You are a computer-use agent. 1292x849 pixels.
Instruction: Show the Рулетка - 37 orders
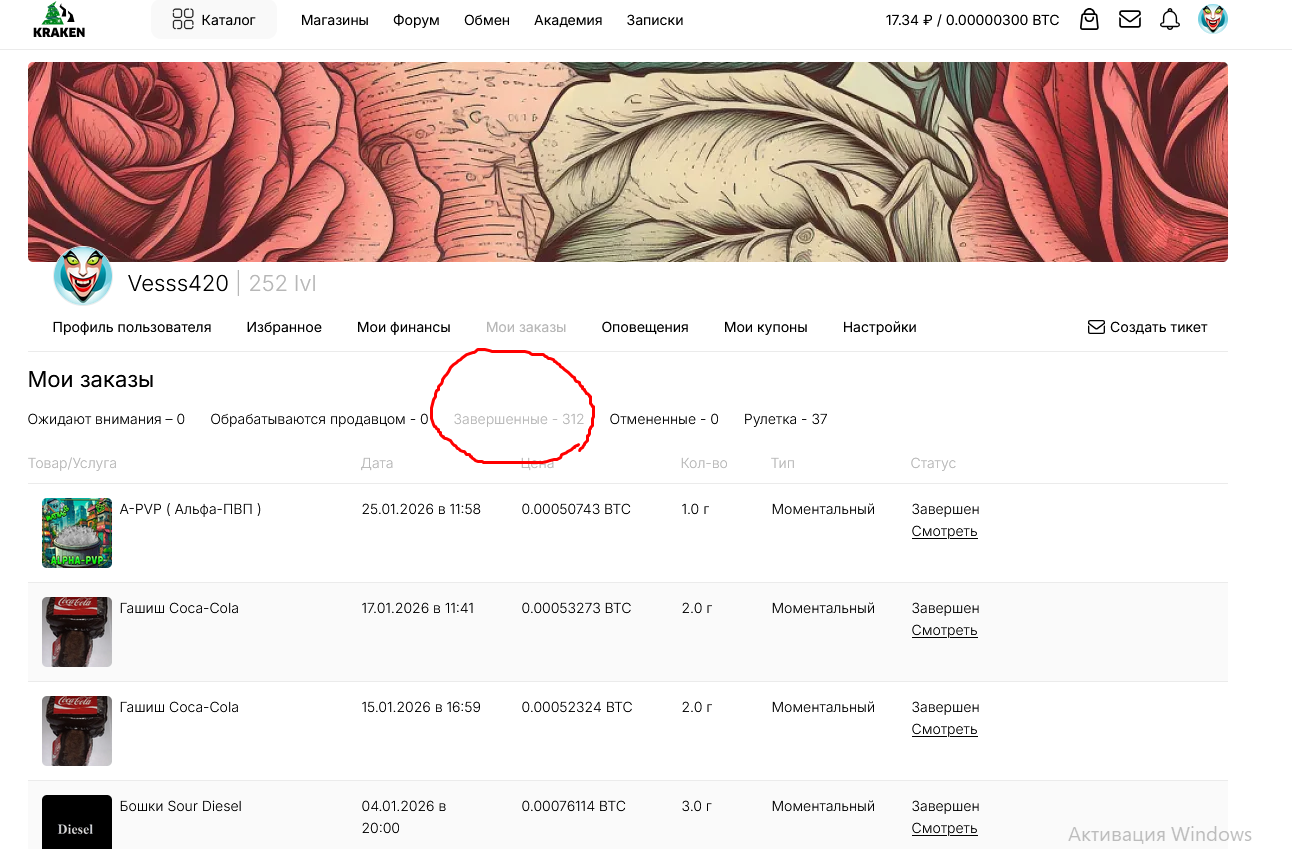[785, 419]
